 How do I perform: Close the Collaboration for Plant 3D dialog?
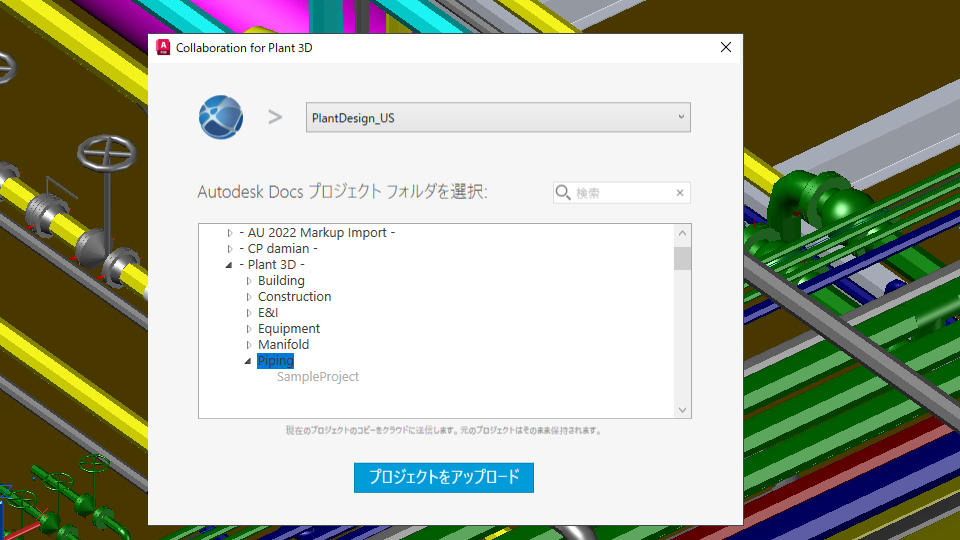(726, 48)
